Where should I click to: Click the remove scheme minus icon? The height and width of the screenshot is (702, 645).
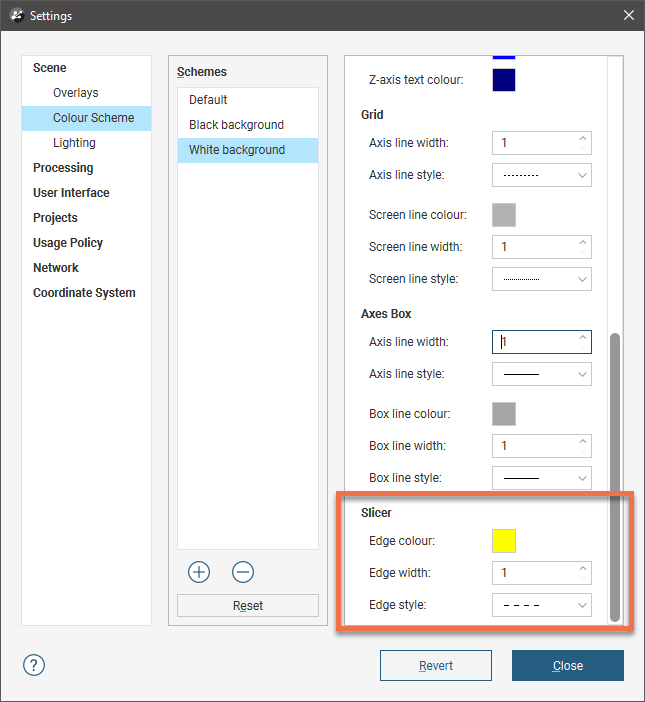click(x=243, y=572)
